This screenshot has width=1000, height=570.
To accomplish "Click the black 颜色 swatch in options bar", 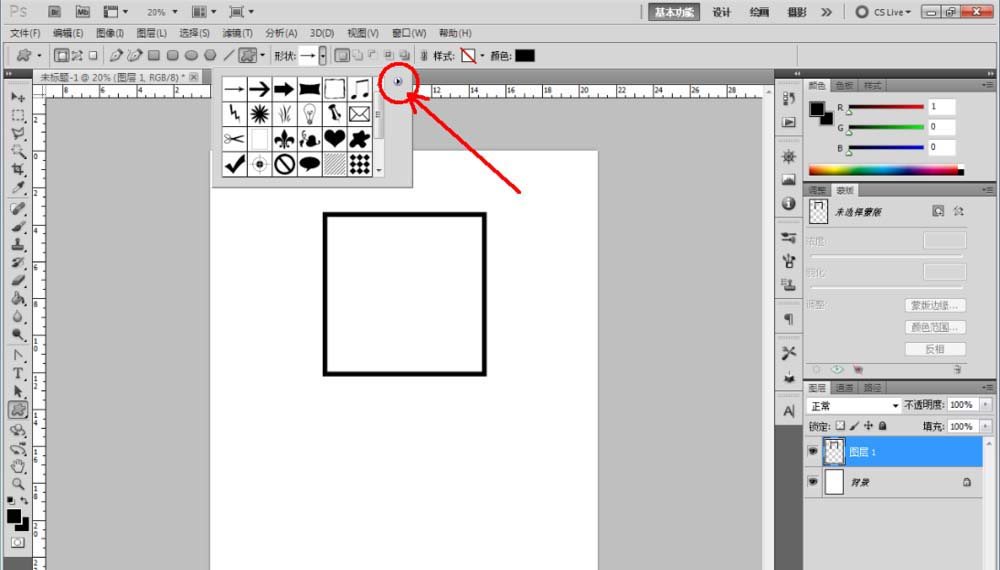I will coord(525,56).
